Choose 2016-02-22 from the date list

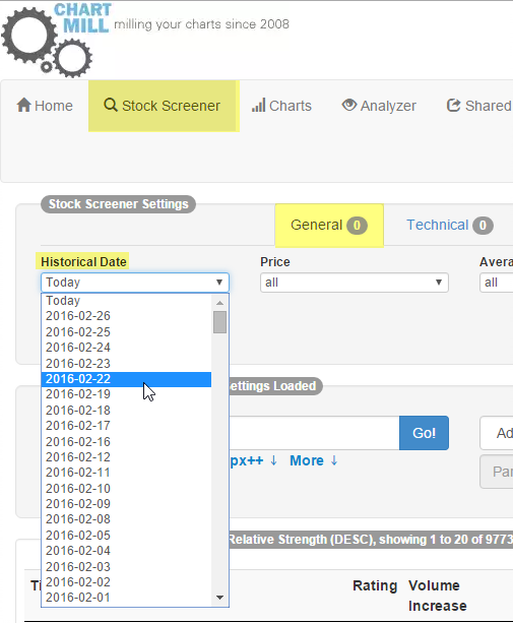pos(126,379)
